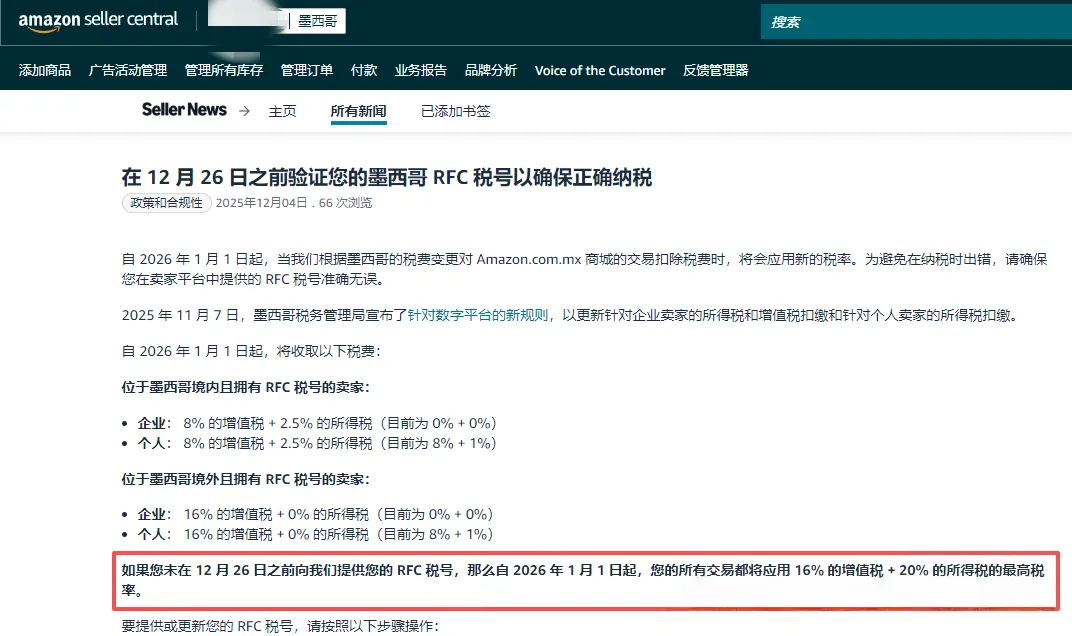1072x636 pixels.
Task: Switch to the 主页 tab
Action: point(282,111)
